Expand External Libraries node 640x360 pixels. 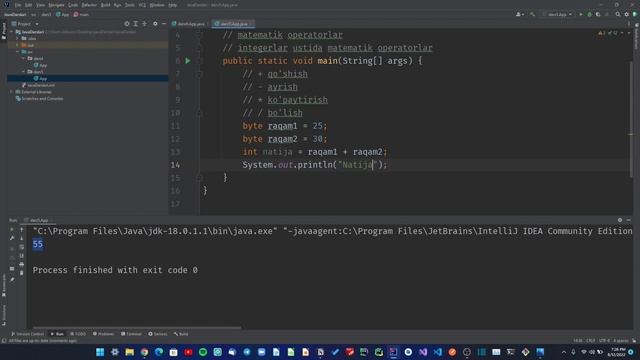tap(12, 92)
